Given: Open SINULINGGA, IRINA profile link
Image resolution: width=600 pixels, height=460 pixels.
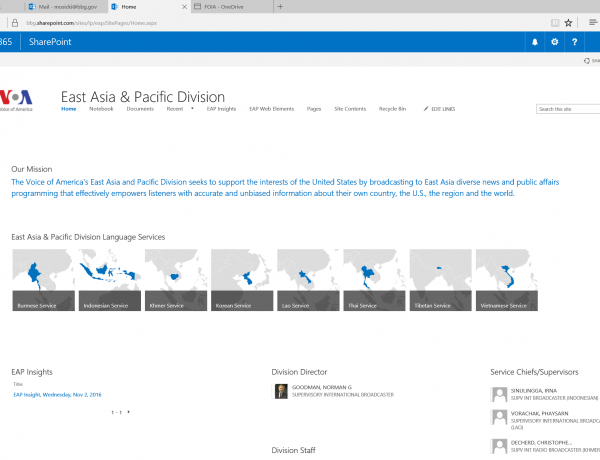Looking at the screenshot, I should coord(534,391).
